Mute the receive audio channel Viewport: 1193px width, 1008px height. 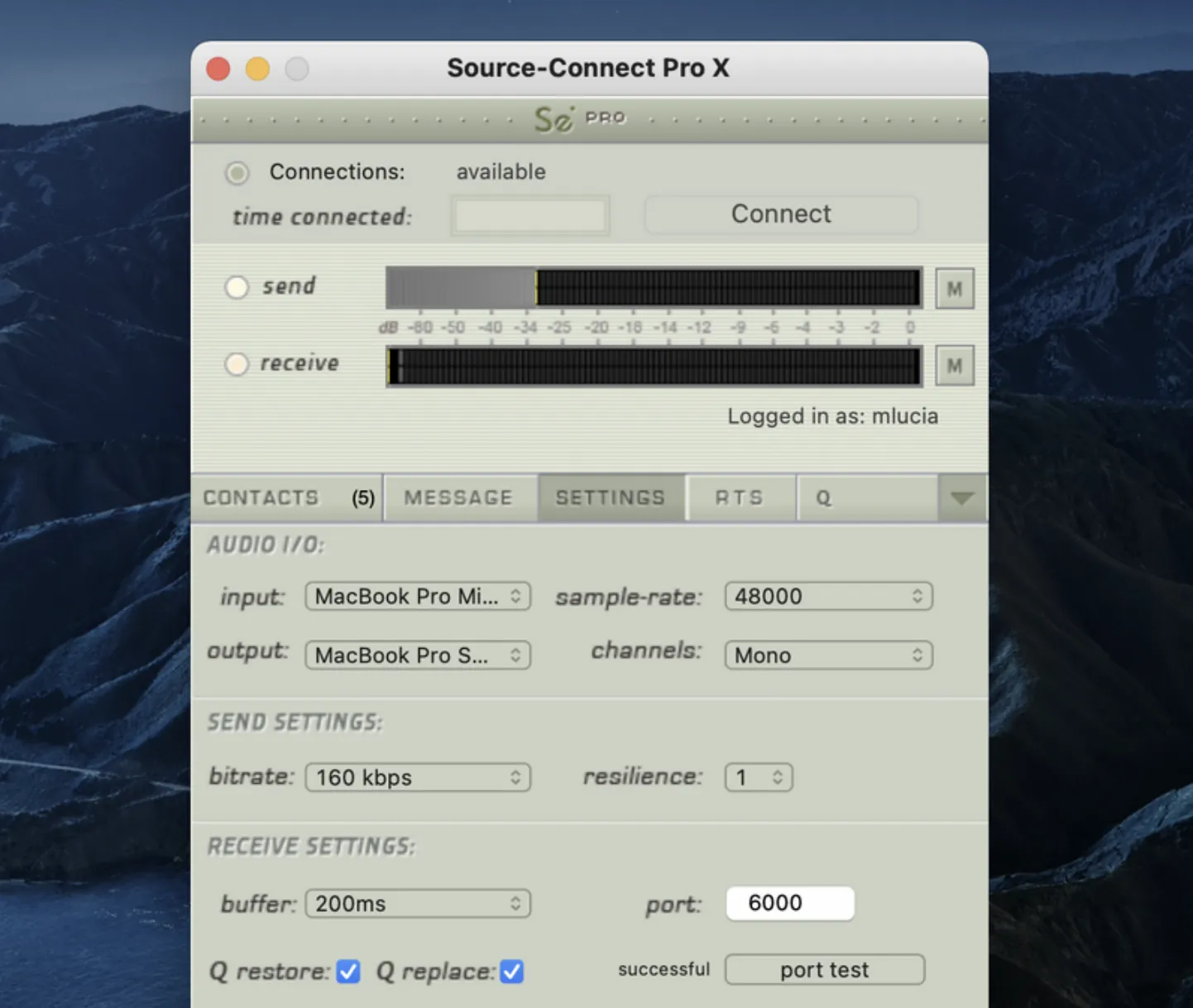click(x=954, y=366)
